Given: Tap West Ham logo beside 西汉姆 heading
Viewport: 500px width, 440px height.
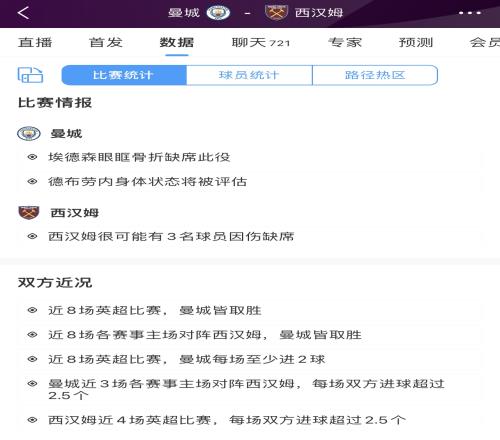Looking at the screenshot, I should click(x=29, y=213).
